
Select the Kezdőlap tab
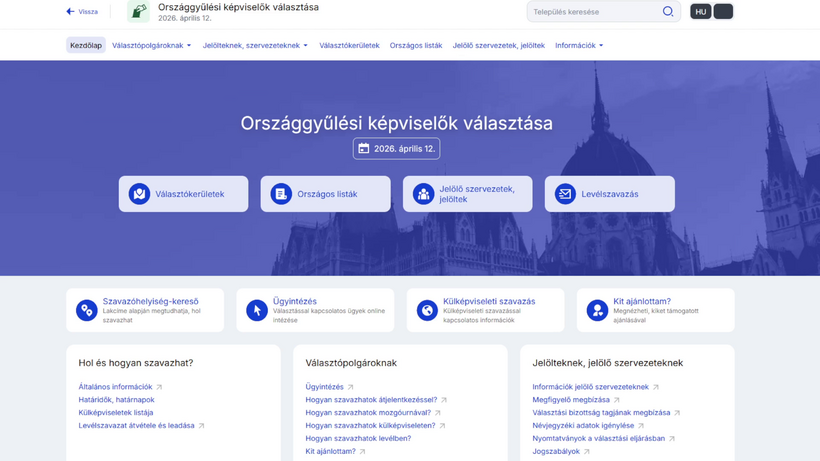pyautogui.click(x=86, y=45)
